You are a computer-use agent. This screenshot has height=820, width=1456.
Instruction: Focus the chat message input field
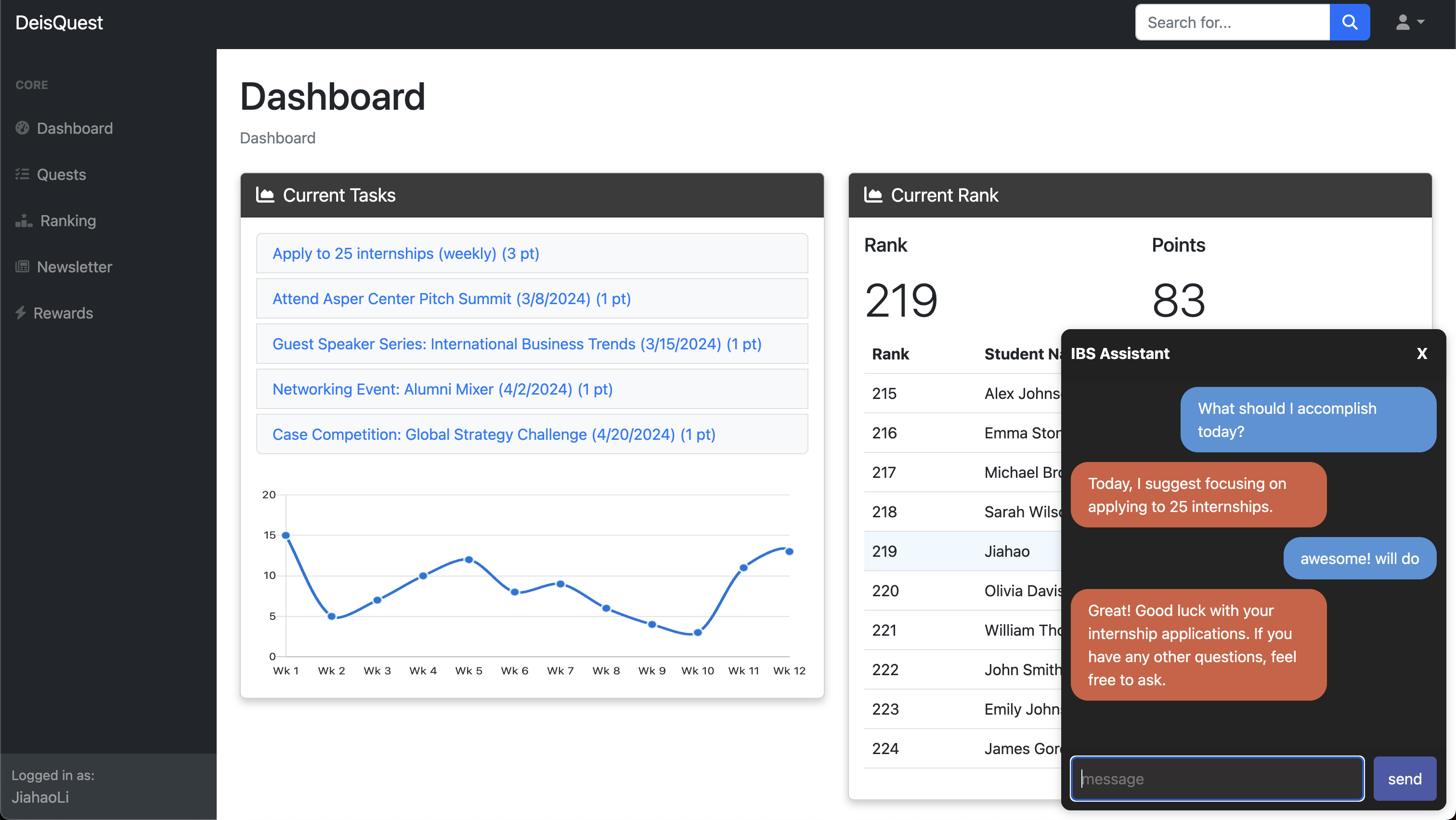click(1217, 779)
